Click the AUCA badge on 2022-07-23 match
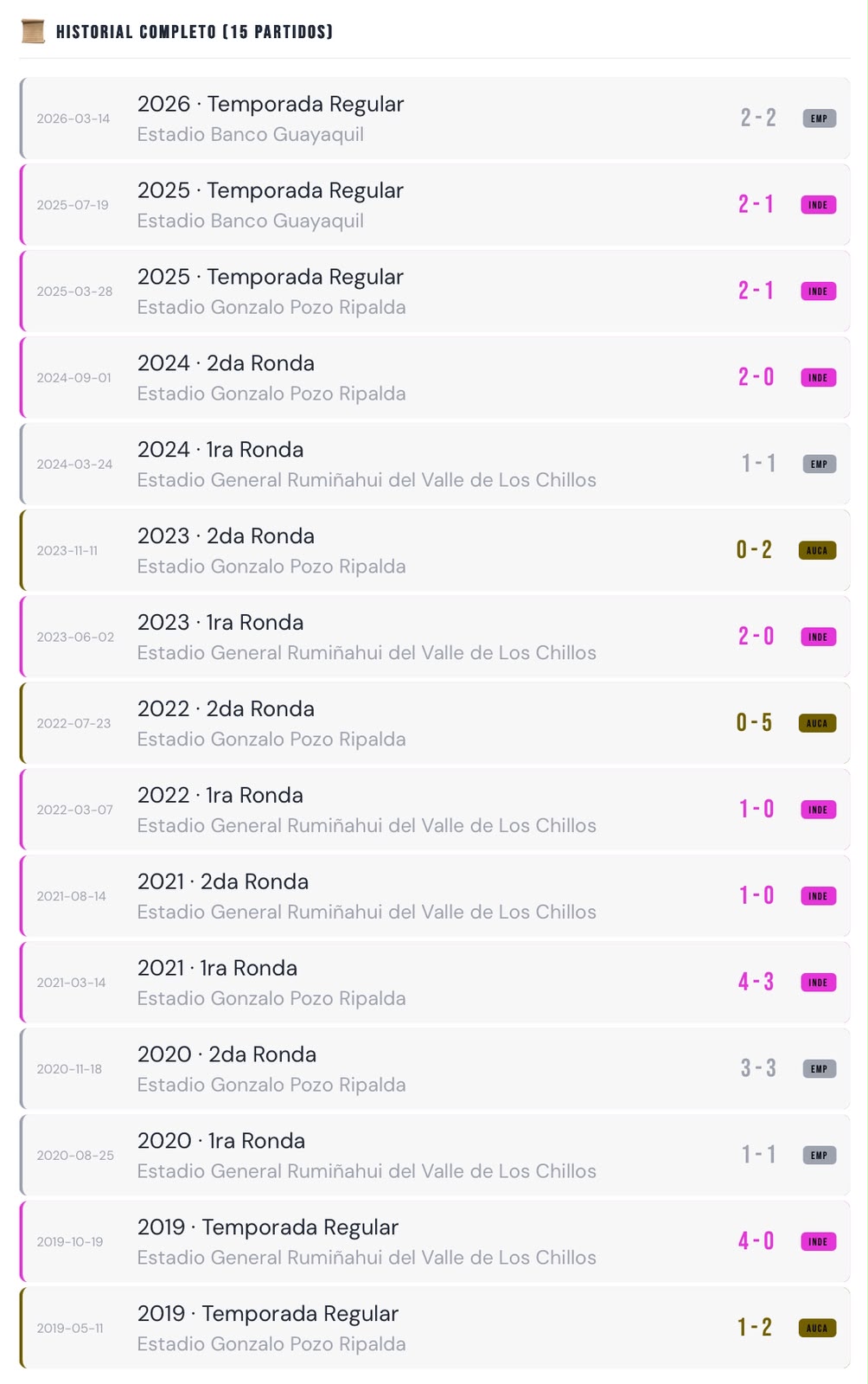The image size is (868, 1384). (817, 723)
